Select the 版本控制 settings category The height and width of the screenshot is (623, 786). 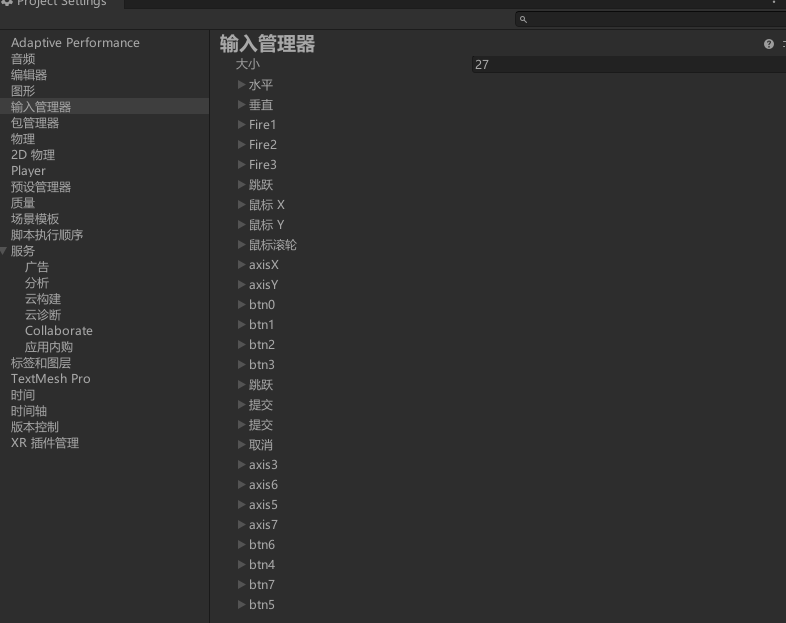(x=35, y=427)
